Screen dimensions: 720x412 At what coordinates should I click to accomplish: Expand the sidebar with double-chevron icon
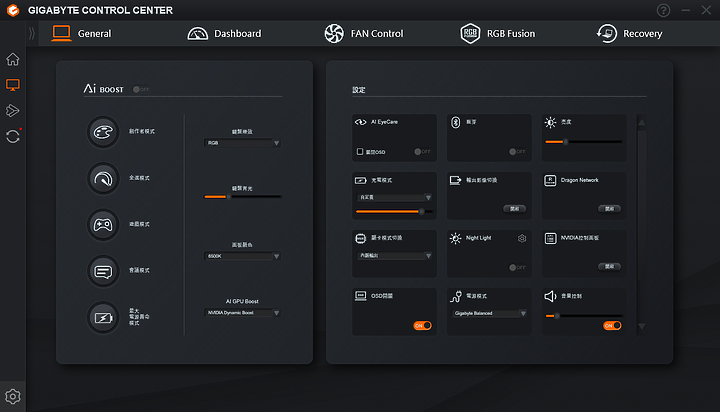coord(32,34)
